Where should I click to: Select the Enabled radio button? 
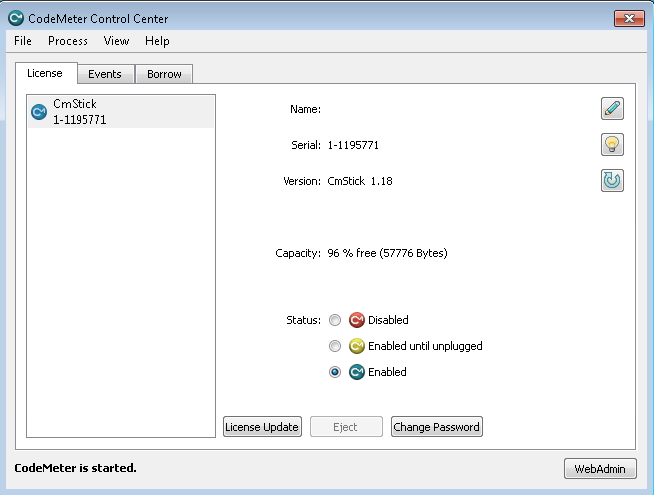(x=335, y=372)
